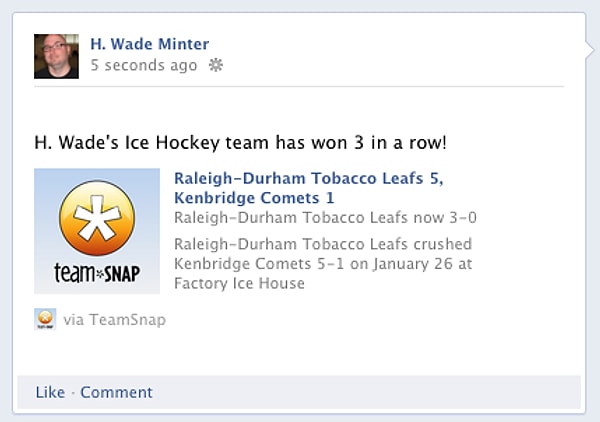Screen dimensions: 600x422
Task: Open the gear icon beside the timestamp
Action: 215,65
